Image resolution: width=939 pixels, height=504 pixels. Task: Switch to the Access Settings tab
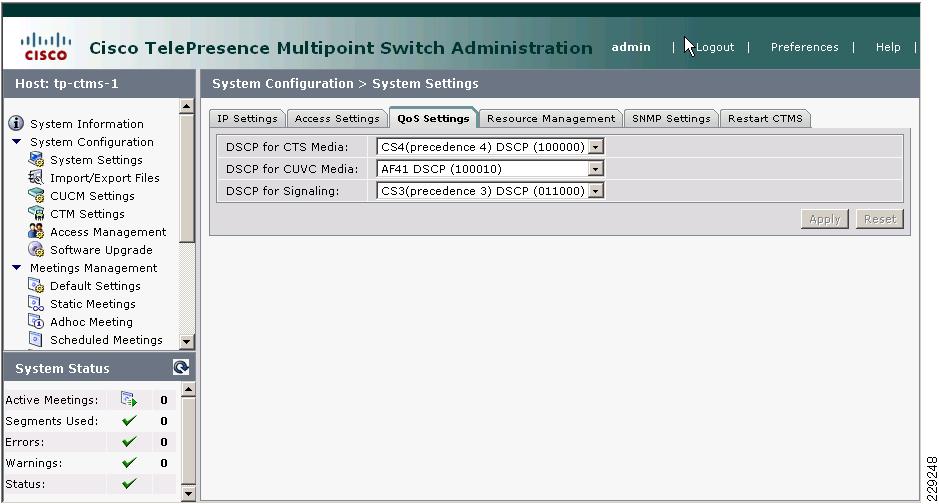point(337,119)
